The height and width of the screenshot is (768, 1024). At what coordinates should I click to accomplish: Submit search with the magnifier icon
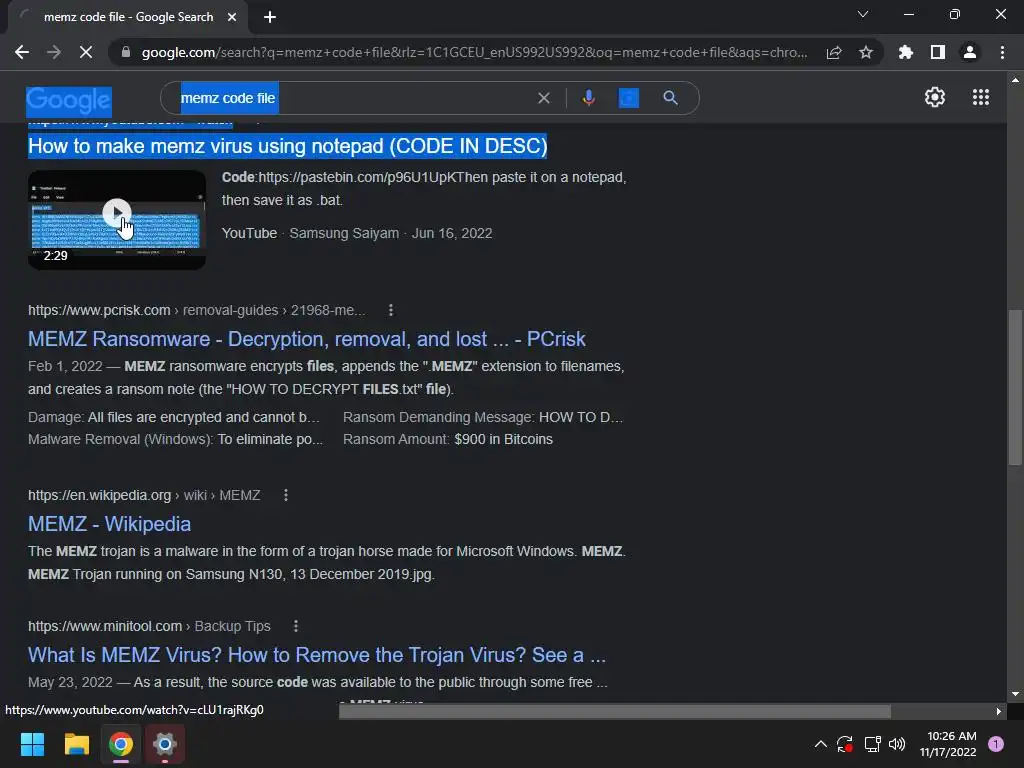(x=670, y=98)
